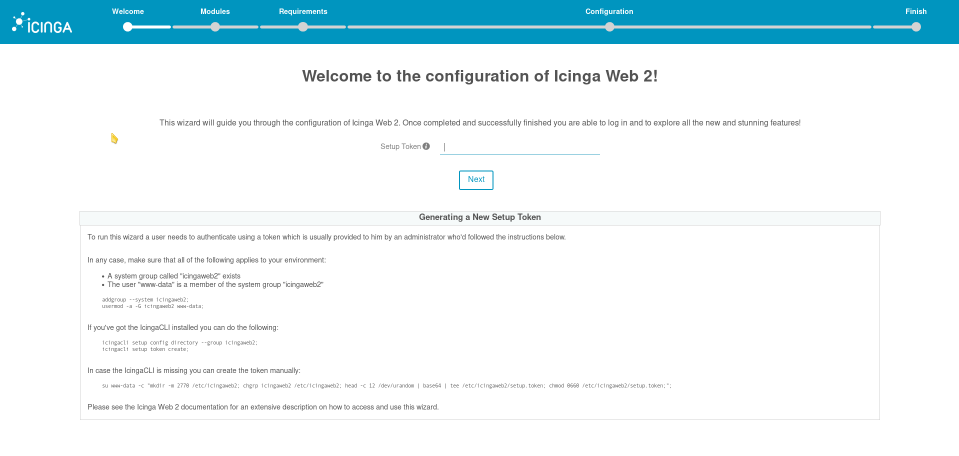
Task: Click the "icingacli setup config directory" command line
Action: [180, 342]
